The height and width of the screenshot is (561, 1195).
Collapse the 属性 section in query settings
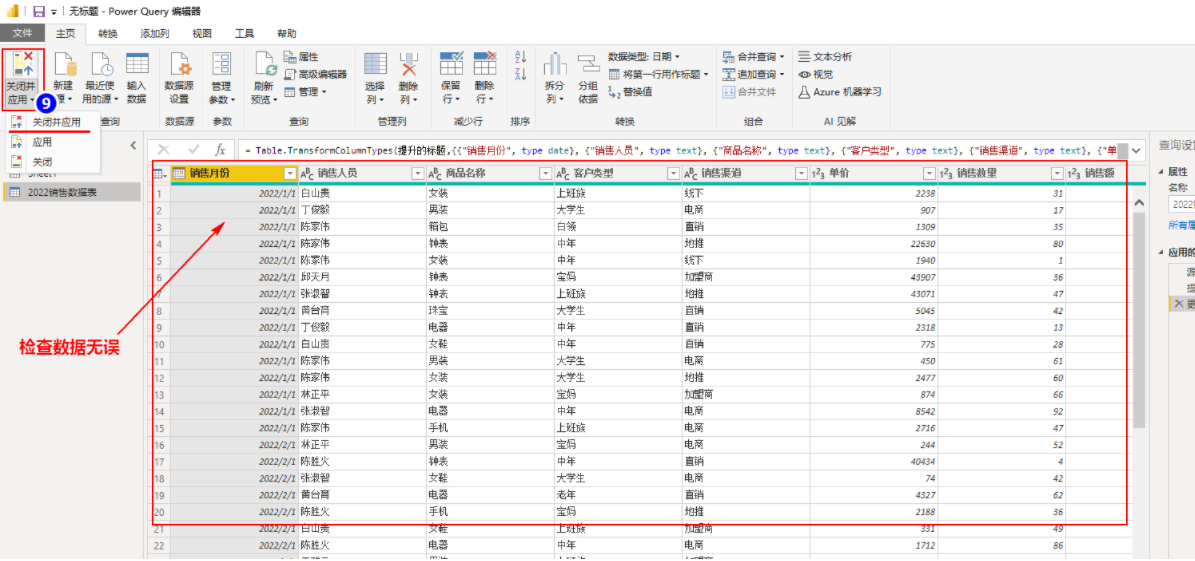pos(1162,172)
